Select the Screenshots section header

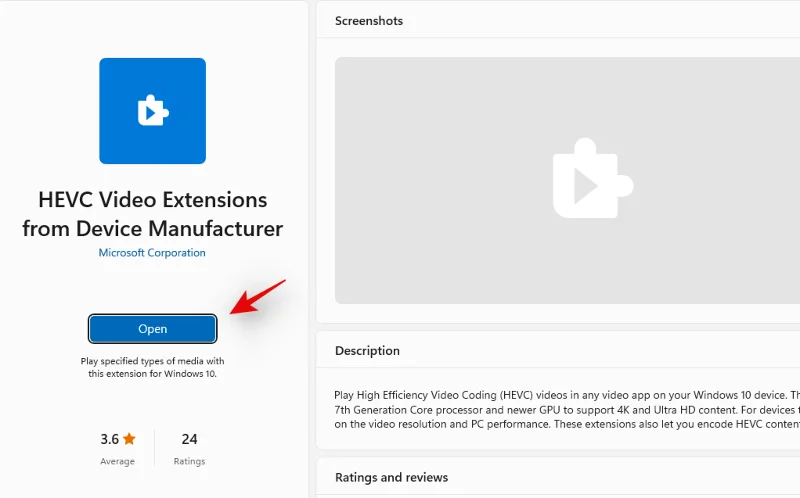tap(369, 21)
